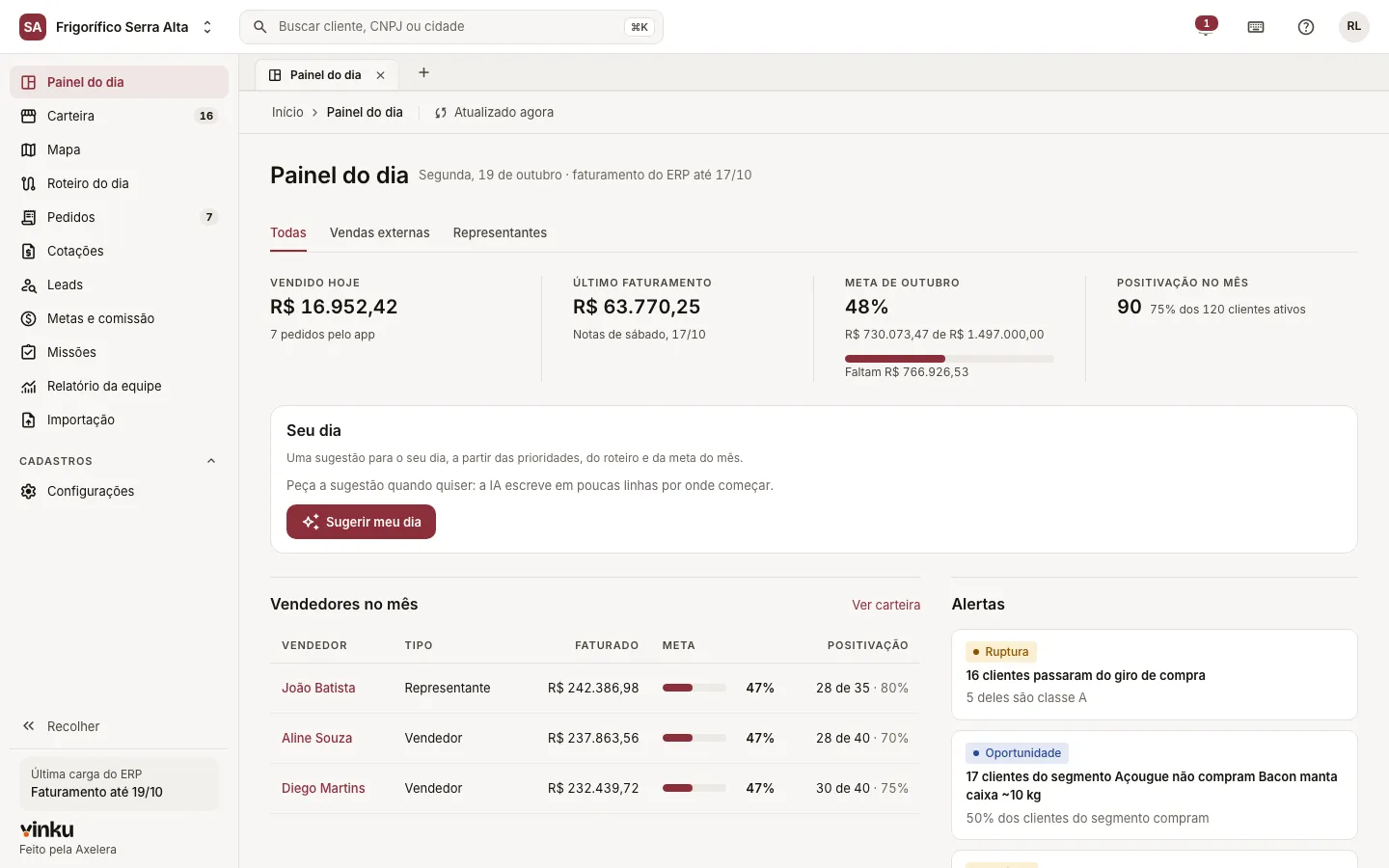Click the Sugerir meu dia button
Viewport: 1389px width, 868px height.
point(361,522)
